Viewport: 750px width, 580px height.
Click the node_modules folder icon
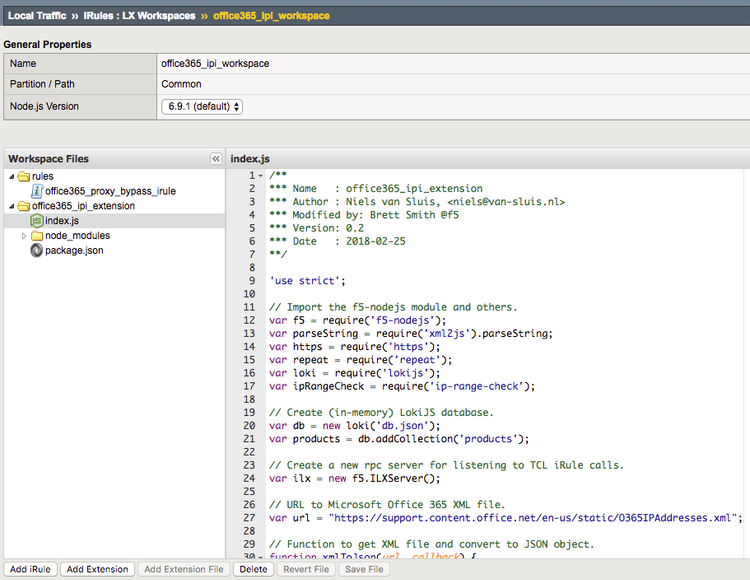click(37, 236)
